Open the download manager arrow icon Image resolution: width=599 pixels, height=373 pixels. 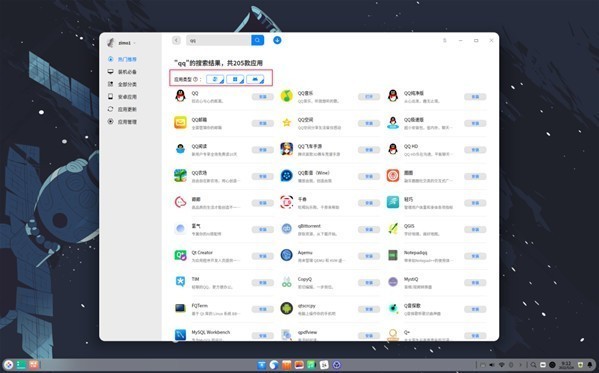[x=277, y=40]
